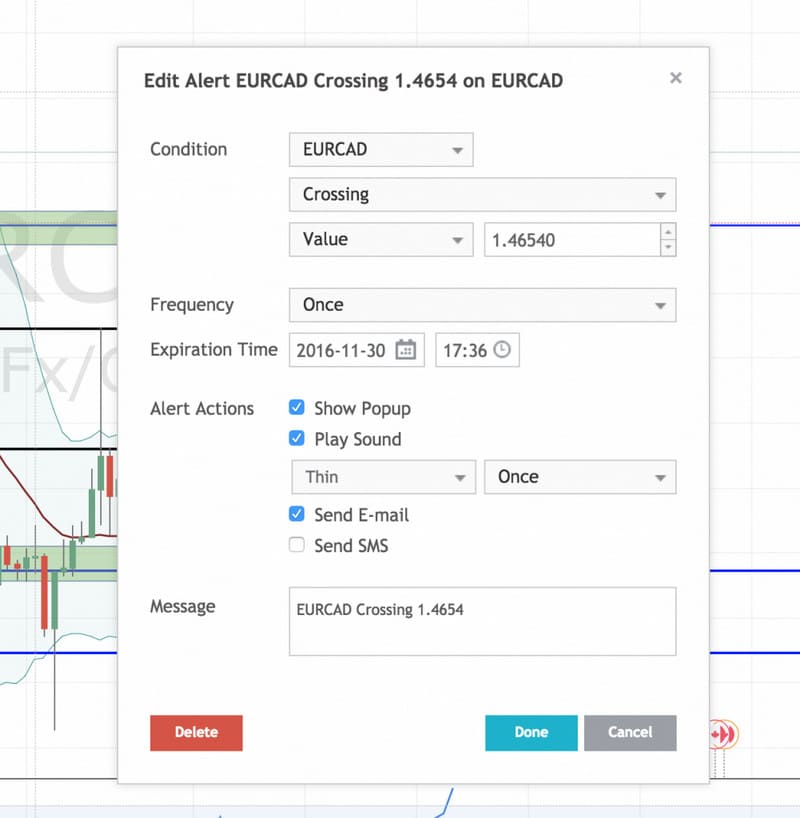The width and height of the screenshot is (800, 818).
Task: Expand the Frequency dropdown set to Once
Action: pos(482,305)
